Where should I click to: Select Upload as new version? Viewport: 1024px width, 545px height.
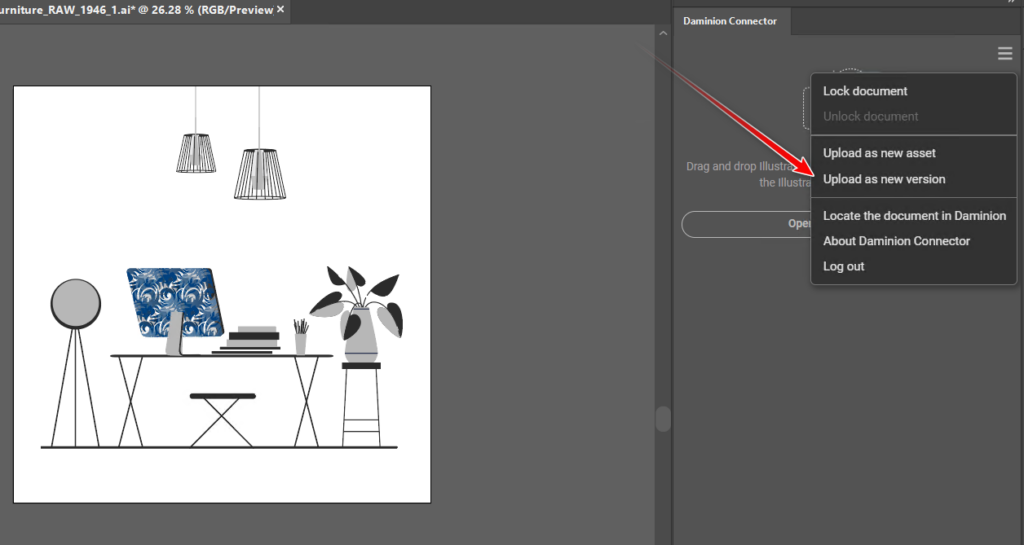883,179
